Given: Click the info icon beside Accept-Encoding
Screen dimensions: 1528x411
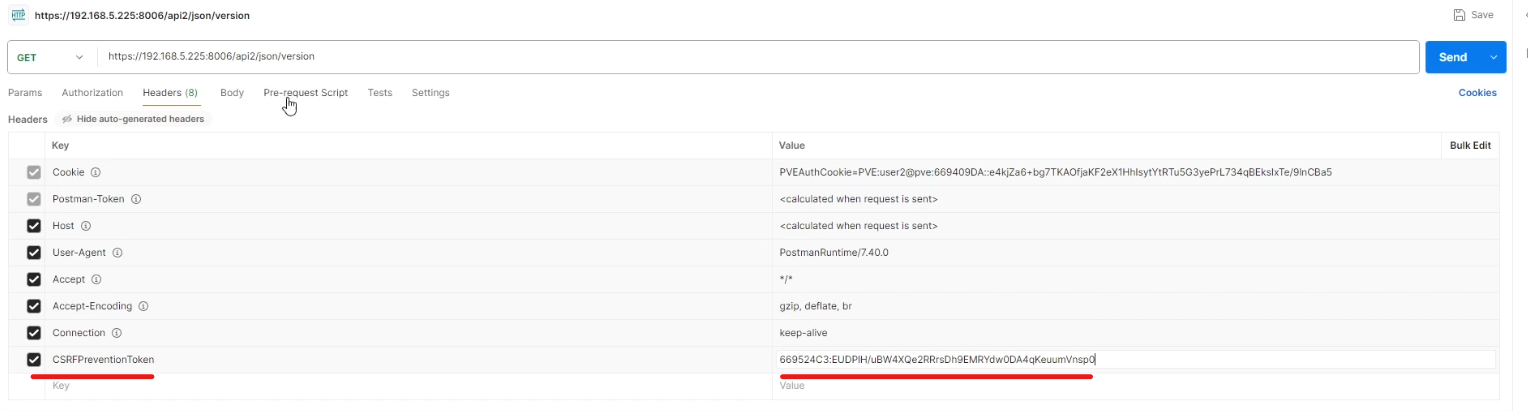Looking at the screenshot, I should tap(144, 306).
